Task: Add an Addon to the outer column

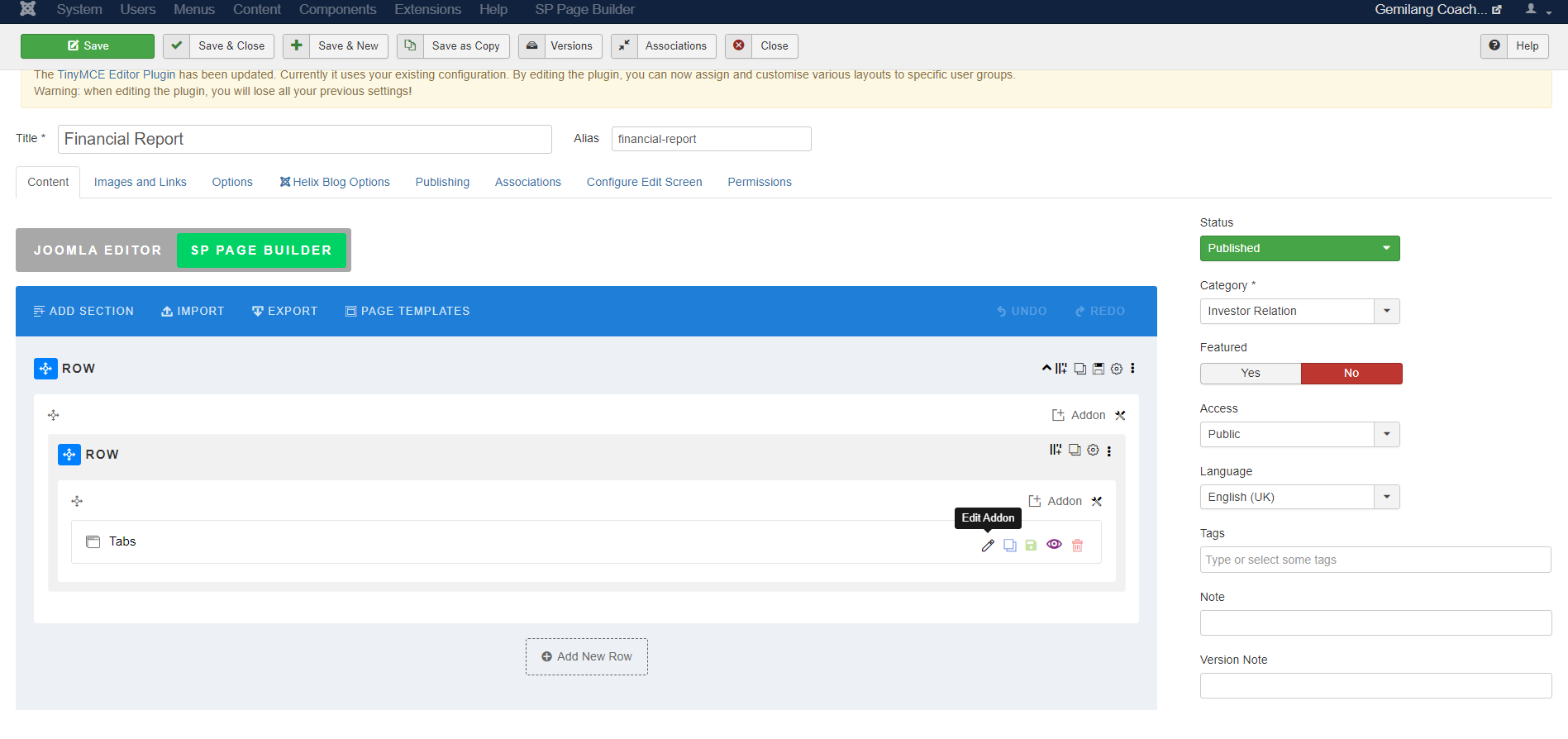Action: [1079, 415]
